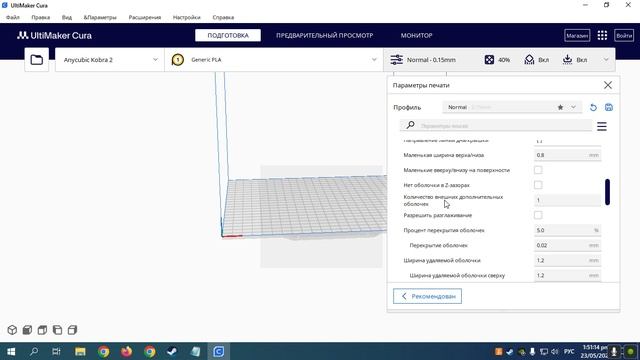
Task: Open the Настройки menu
Action: pos(187,17)
